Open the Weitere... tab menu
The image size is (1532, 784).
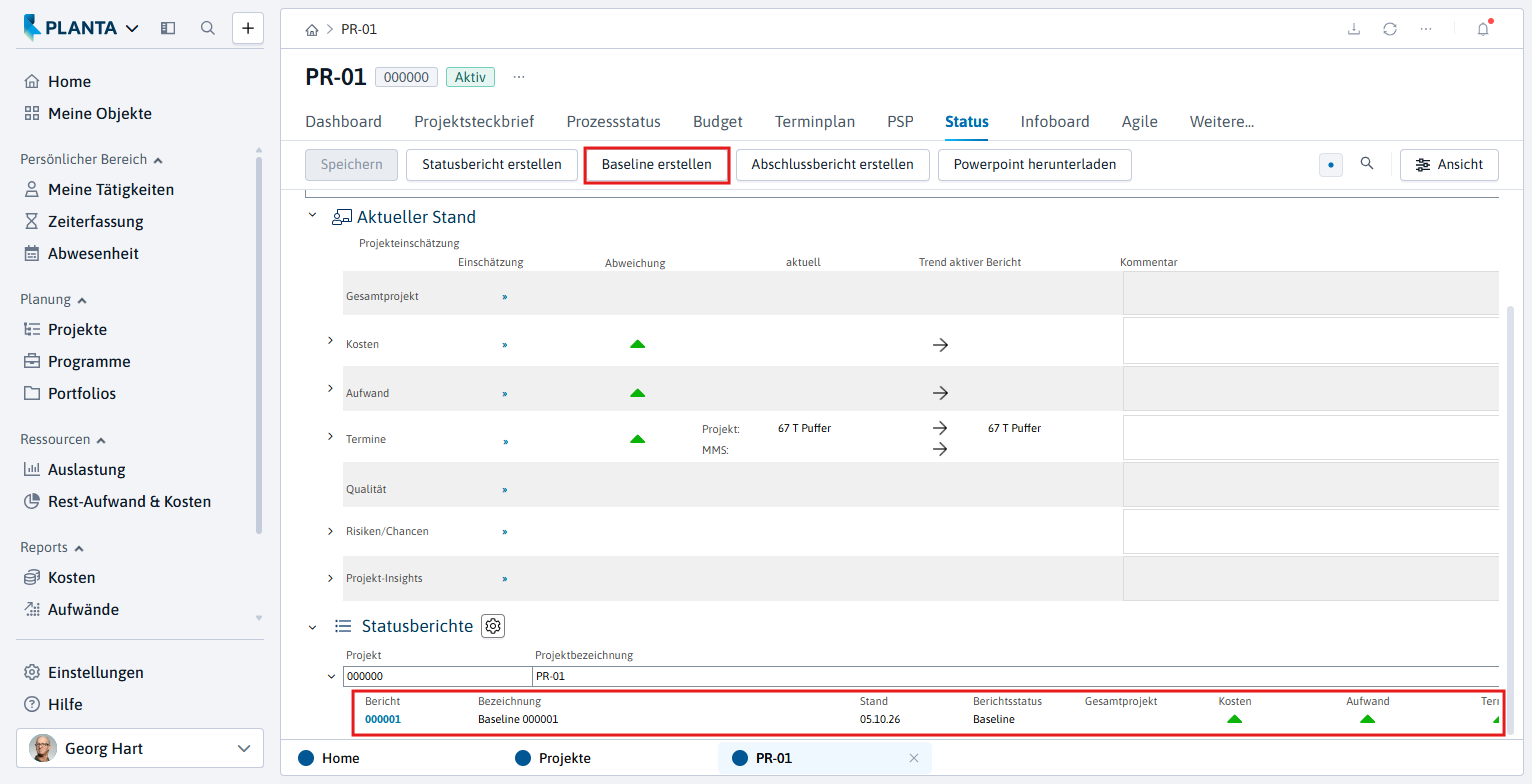(x=1222, y=122)
